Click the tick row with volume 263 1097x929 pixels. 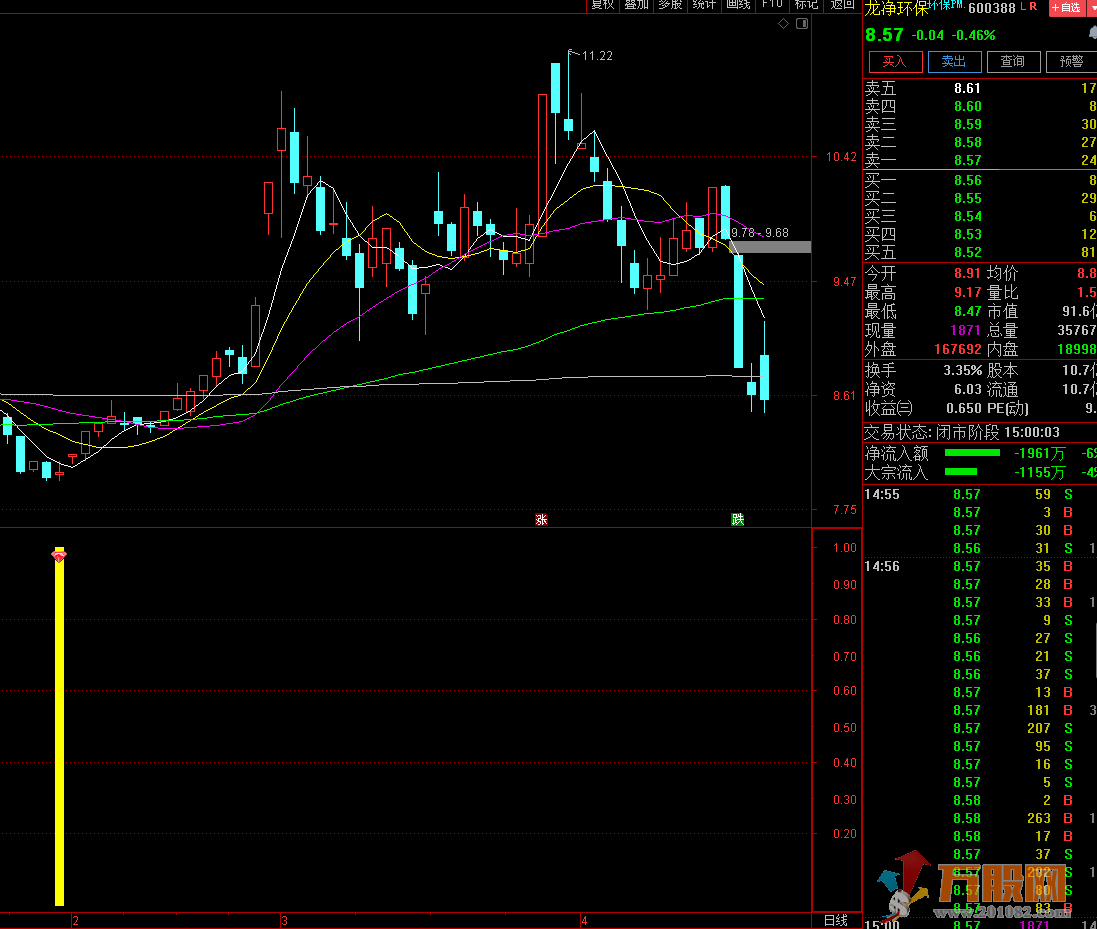point(980,818)
